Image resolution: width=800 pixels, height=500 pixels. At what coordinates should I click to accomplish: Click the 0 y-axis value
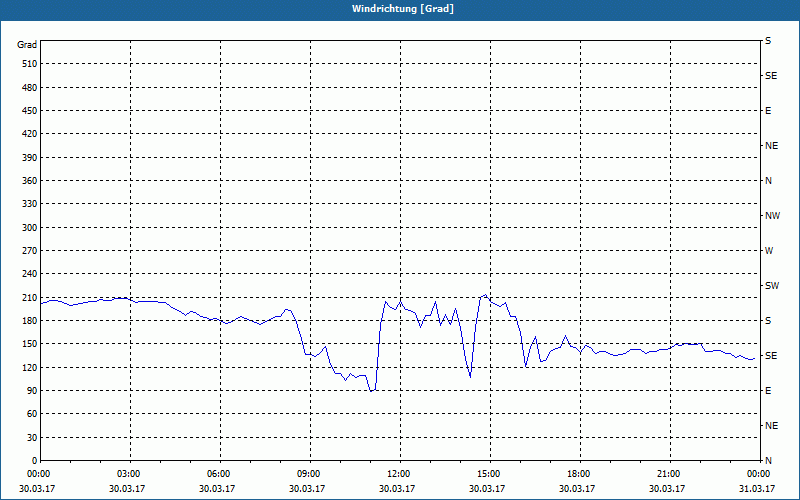34,461
